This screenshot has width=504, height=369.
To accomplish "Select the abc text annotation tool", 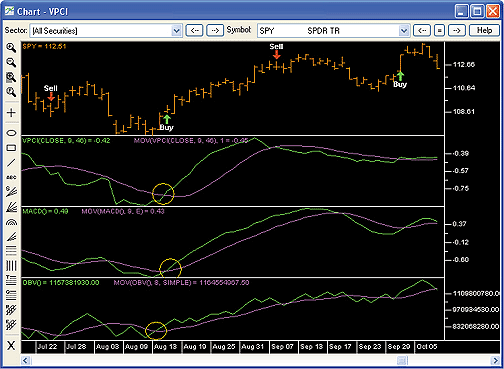I will point(11,178).
